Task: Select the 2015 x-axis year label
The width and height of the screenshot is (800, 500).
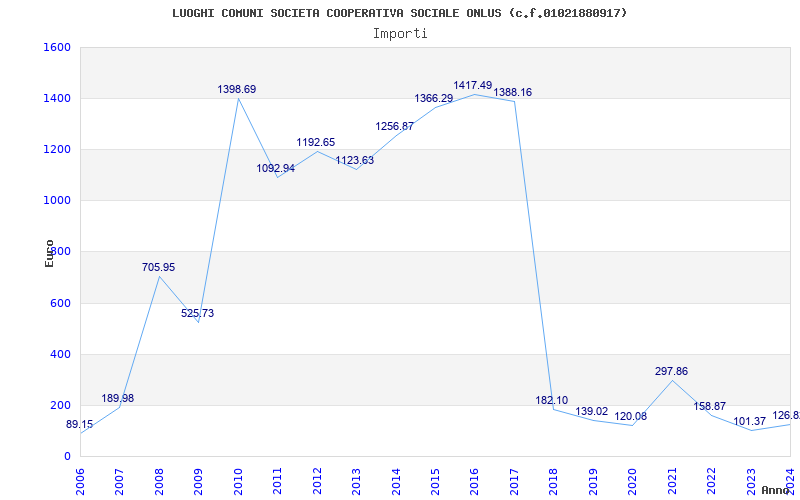Action: point(435,482)
